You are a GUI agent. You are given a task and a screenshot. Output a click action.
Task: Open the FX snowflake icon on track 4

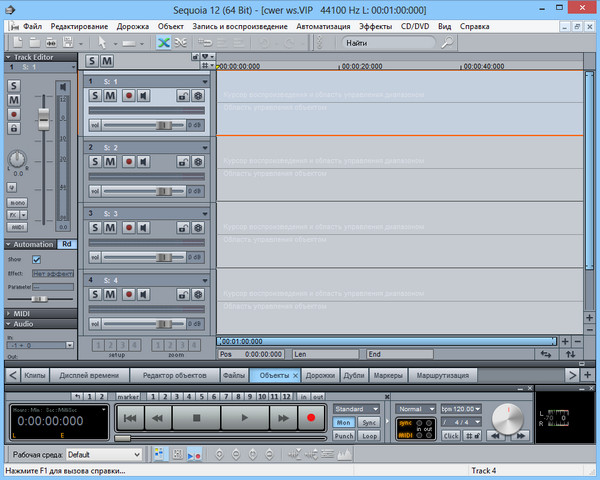[198, 294]
